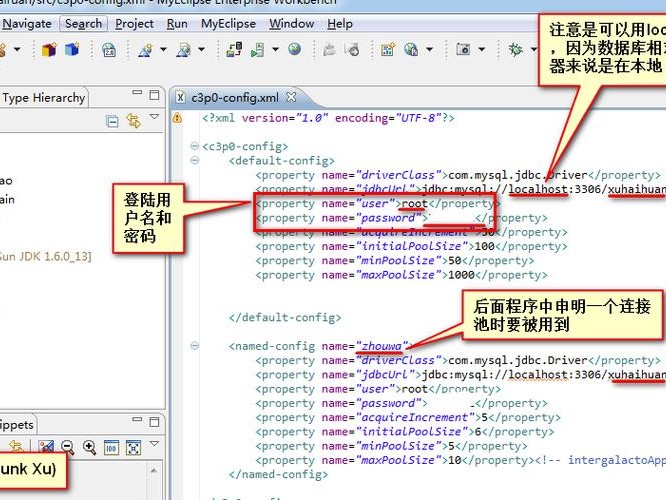
Task: Click the globe with document toolbar icon
Action: (411, 50)
